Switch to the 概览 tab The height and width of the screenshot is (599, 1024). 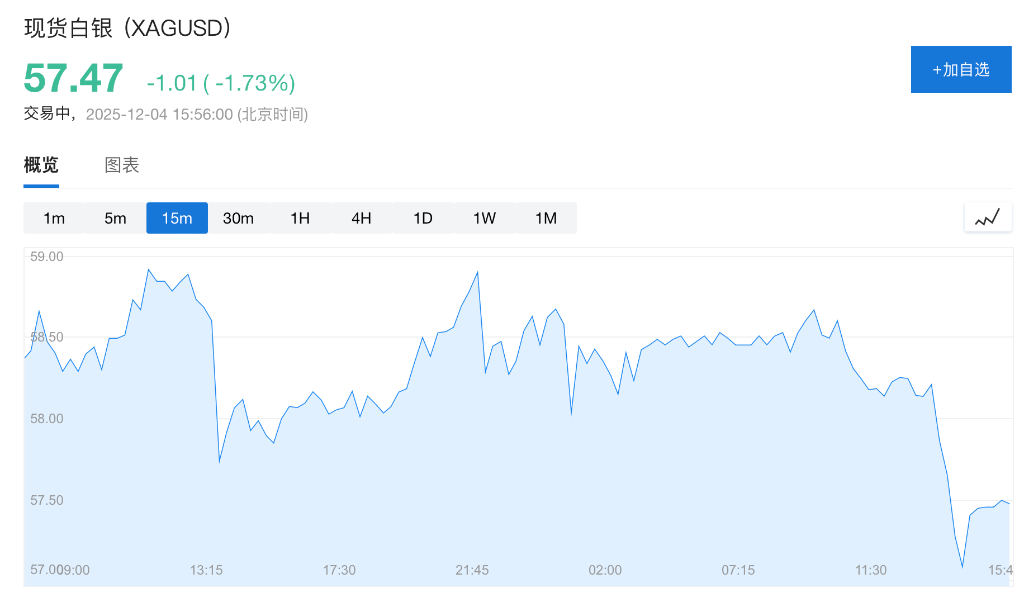41,165
